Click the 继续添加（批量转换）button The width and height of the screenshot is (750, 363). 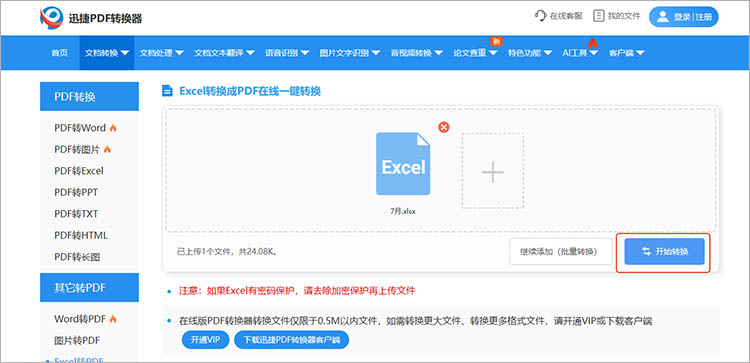click(561, 252)
